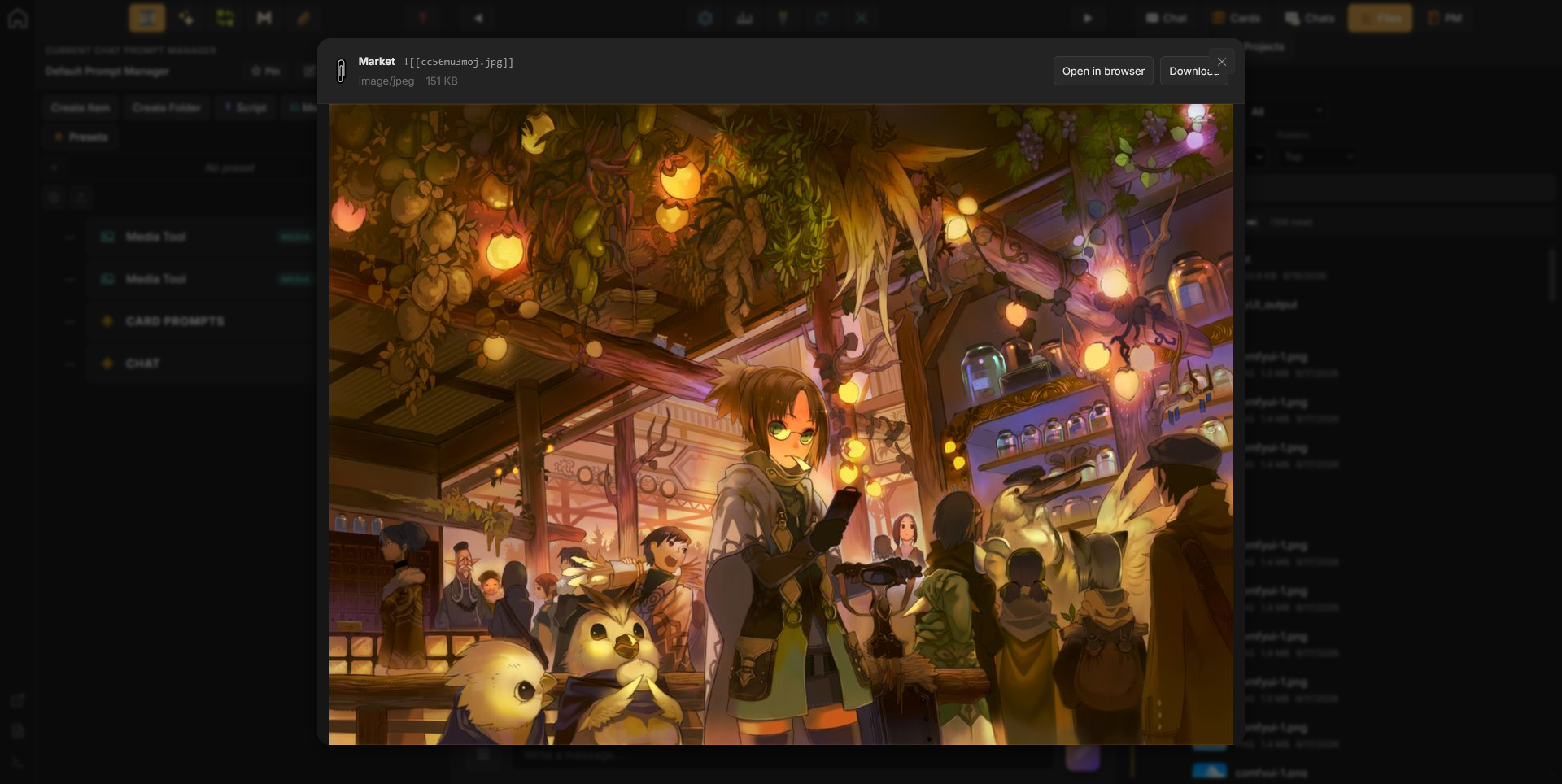Click the star icon beside CHAT

click(x=107, y=364)
